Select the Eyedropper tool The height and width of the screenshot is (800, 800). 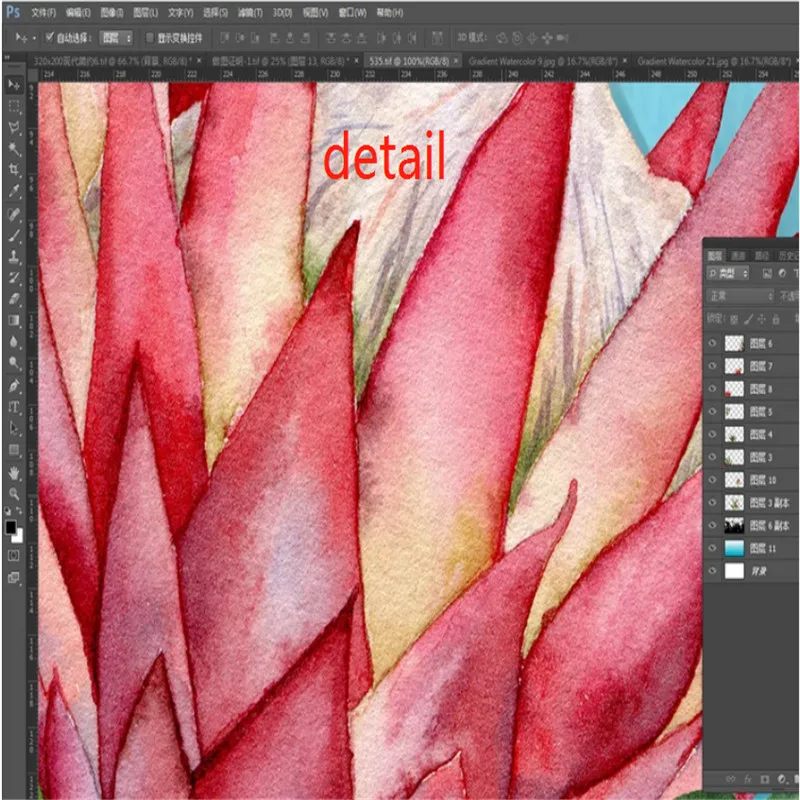[14, 191]
